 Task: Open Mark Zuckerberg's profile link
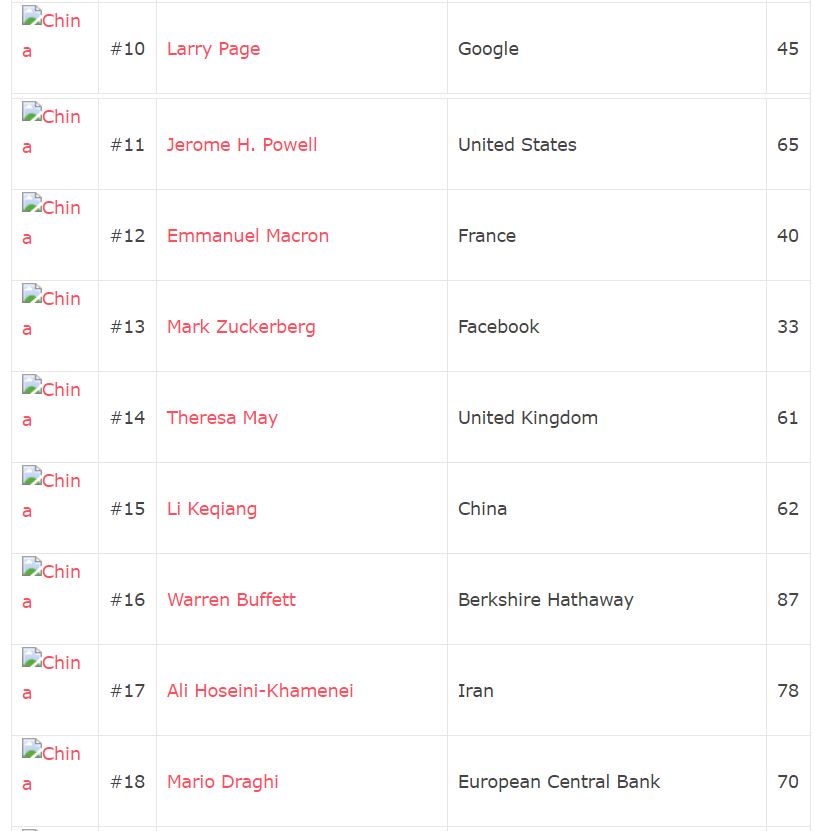pyautogui.click(x=241, y=327)
